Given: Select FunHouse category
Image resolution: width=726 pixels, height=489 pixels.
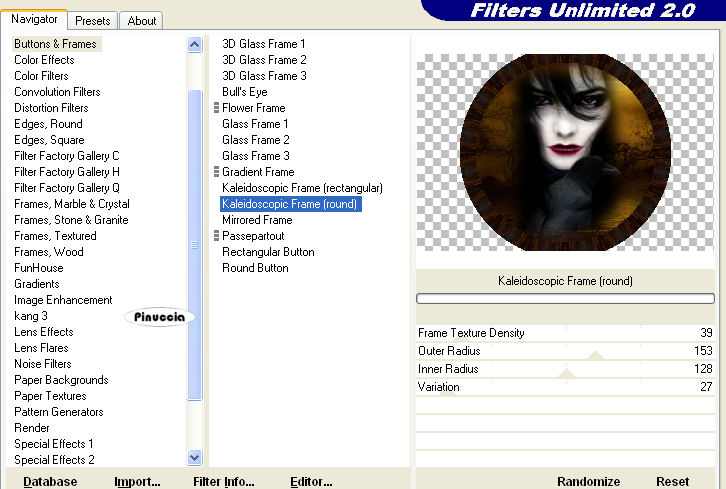Looking at the screenshot, I should coord(39,268).
